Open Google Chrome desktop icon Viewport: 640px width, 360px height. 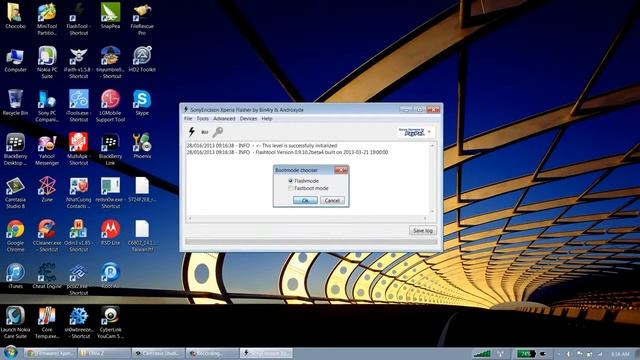tap(15, 236)
